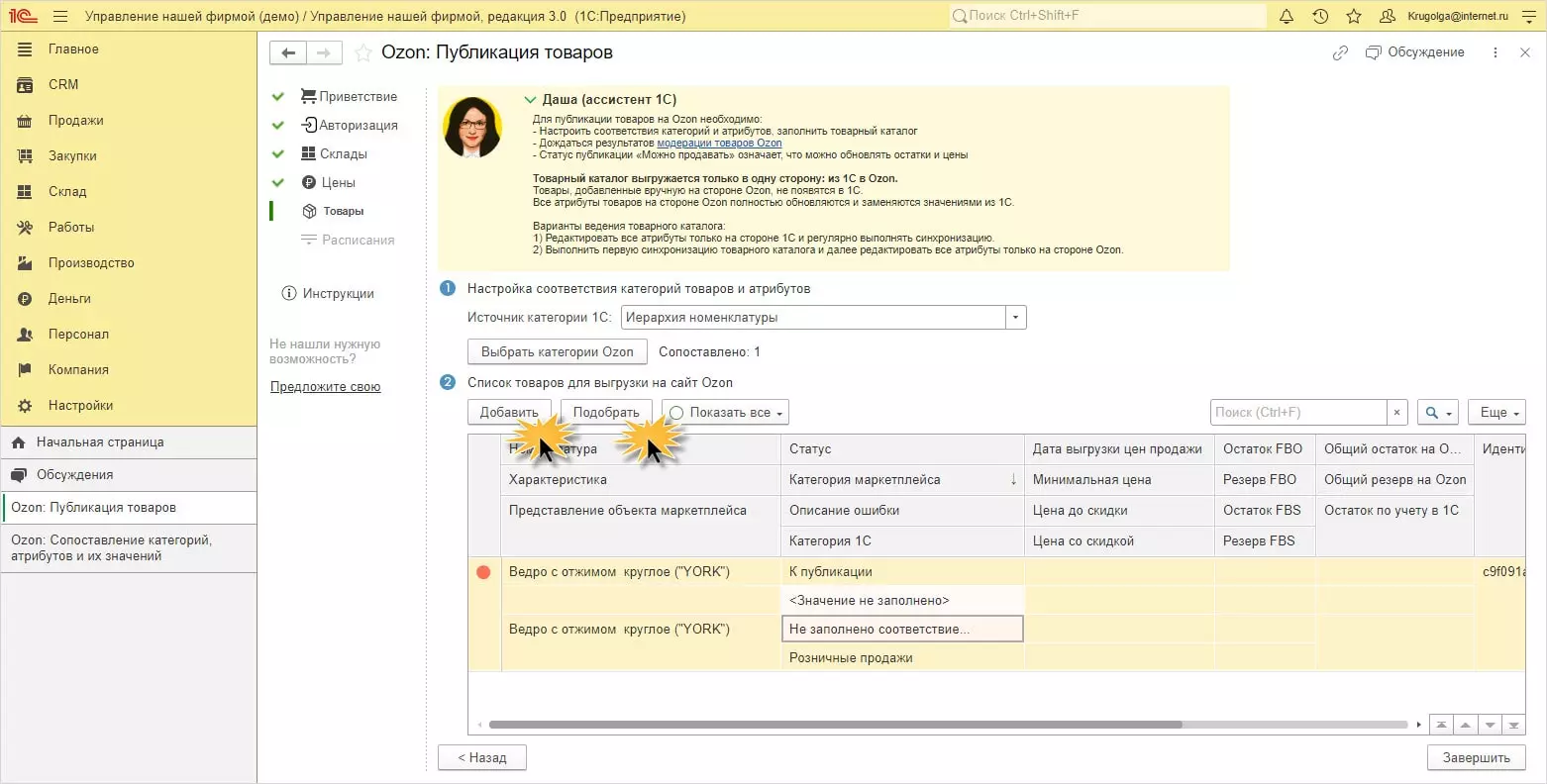This screenshot has height=784, width=1547.
Task: Go to the Авторизация wizard step
Action: [349, 125]
